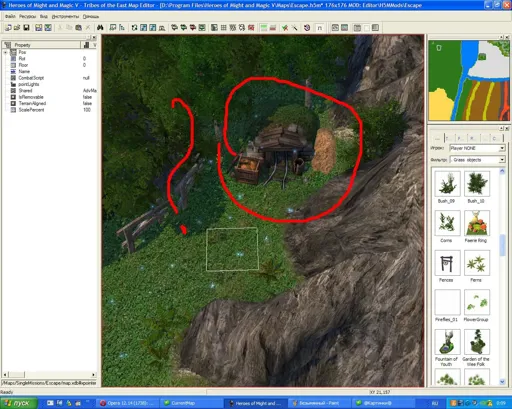Click the object palette vertical scrollbar

tap(502, 277)
